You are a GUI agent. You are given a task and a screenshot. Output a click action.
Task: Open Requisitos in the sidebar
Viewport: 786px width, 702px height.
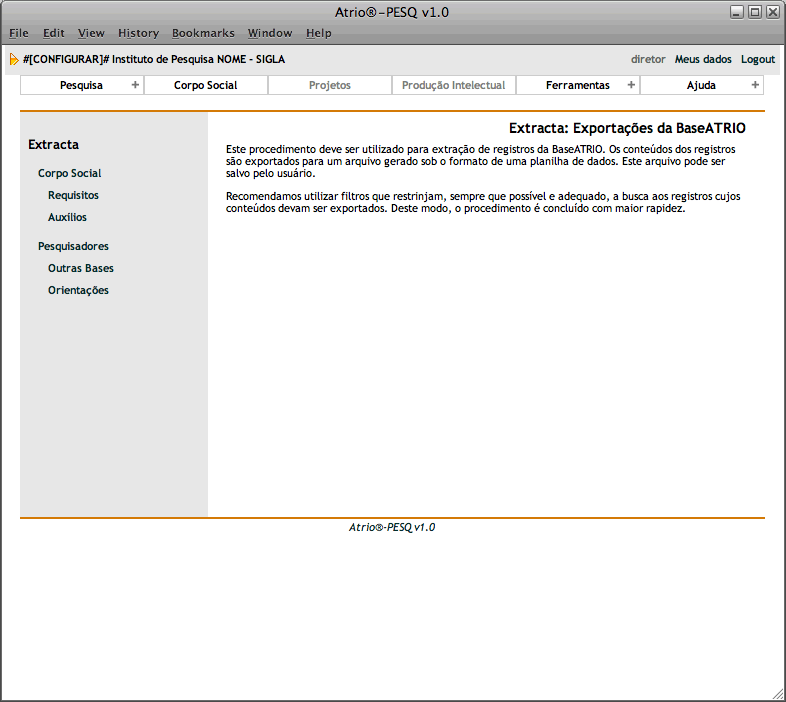(73, 195)
